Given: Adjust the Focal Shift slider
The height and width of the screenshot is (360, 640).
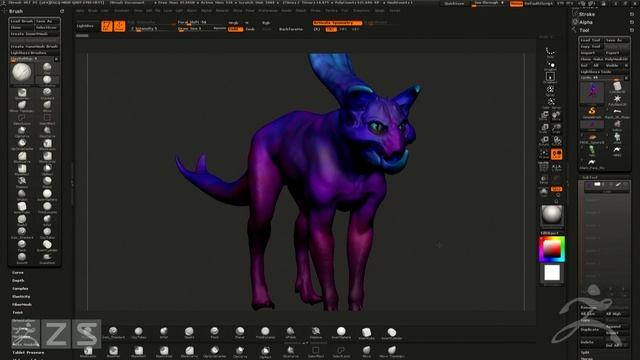Looking at the screenshot, I should point(200,22).
